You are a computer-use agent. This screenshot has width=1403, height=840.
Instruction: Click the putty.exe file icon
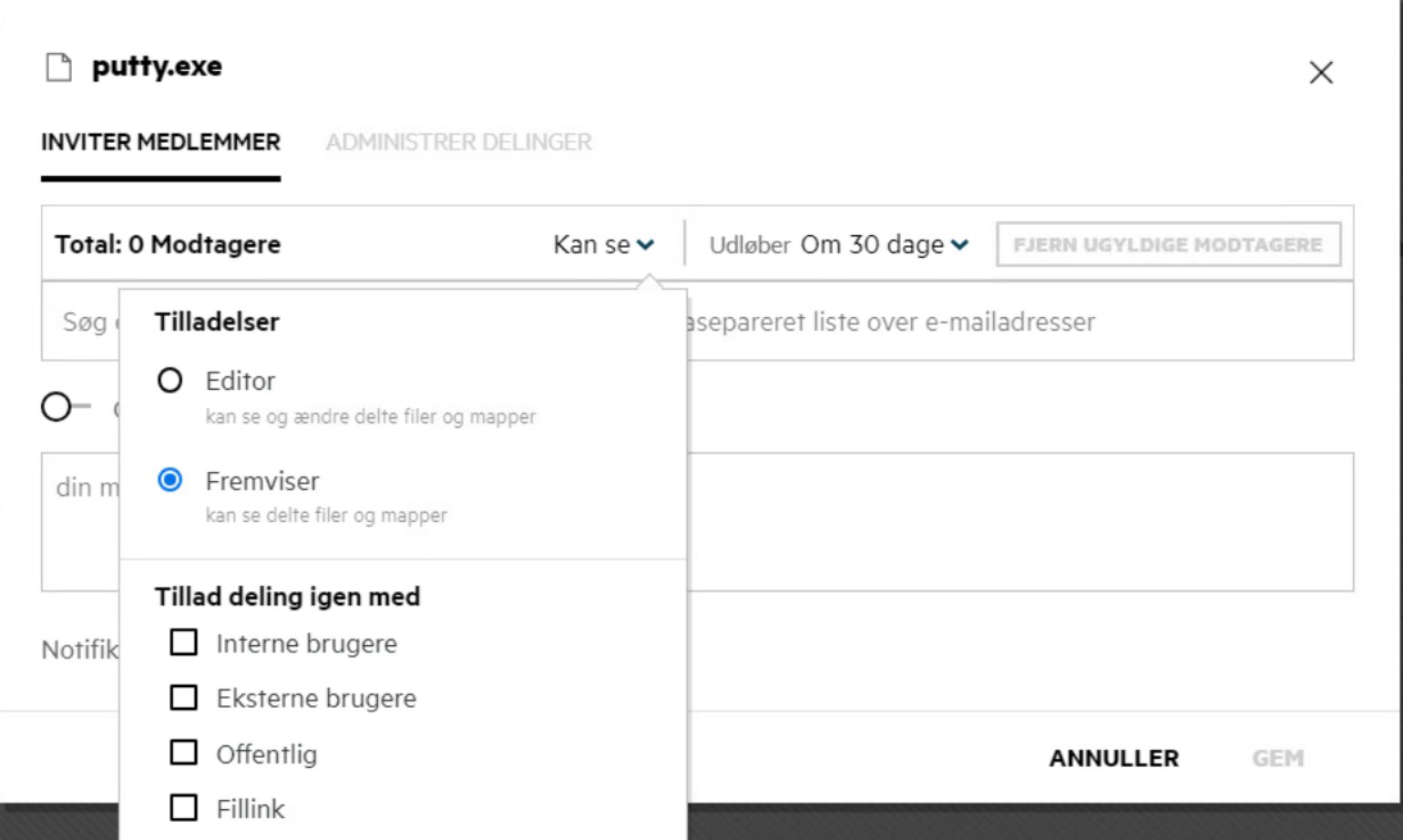[59, 67]
